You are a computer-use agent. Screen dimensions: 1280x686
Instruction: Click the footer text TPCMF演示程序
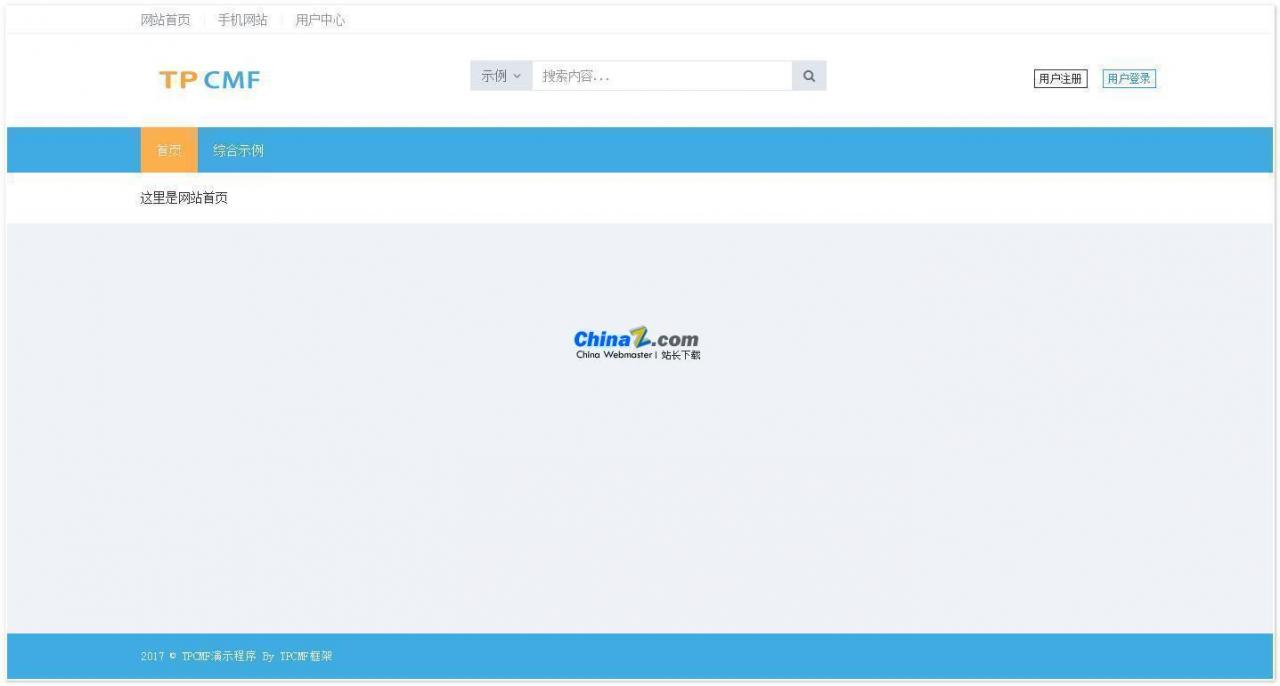tap(219, 657)
